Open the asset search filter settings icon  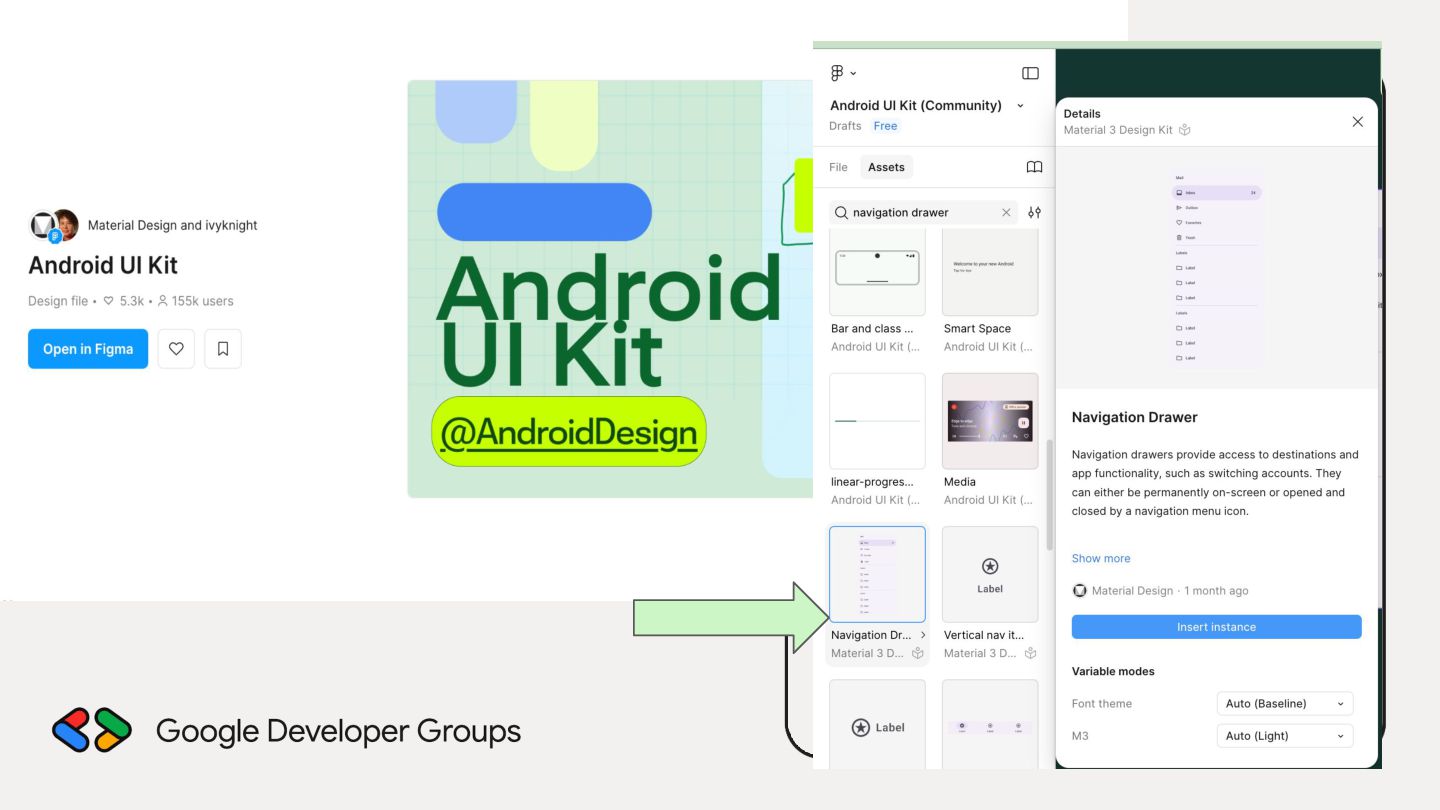click(x=1034, y=212)
